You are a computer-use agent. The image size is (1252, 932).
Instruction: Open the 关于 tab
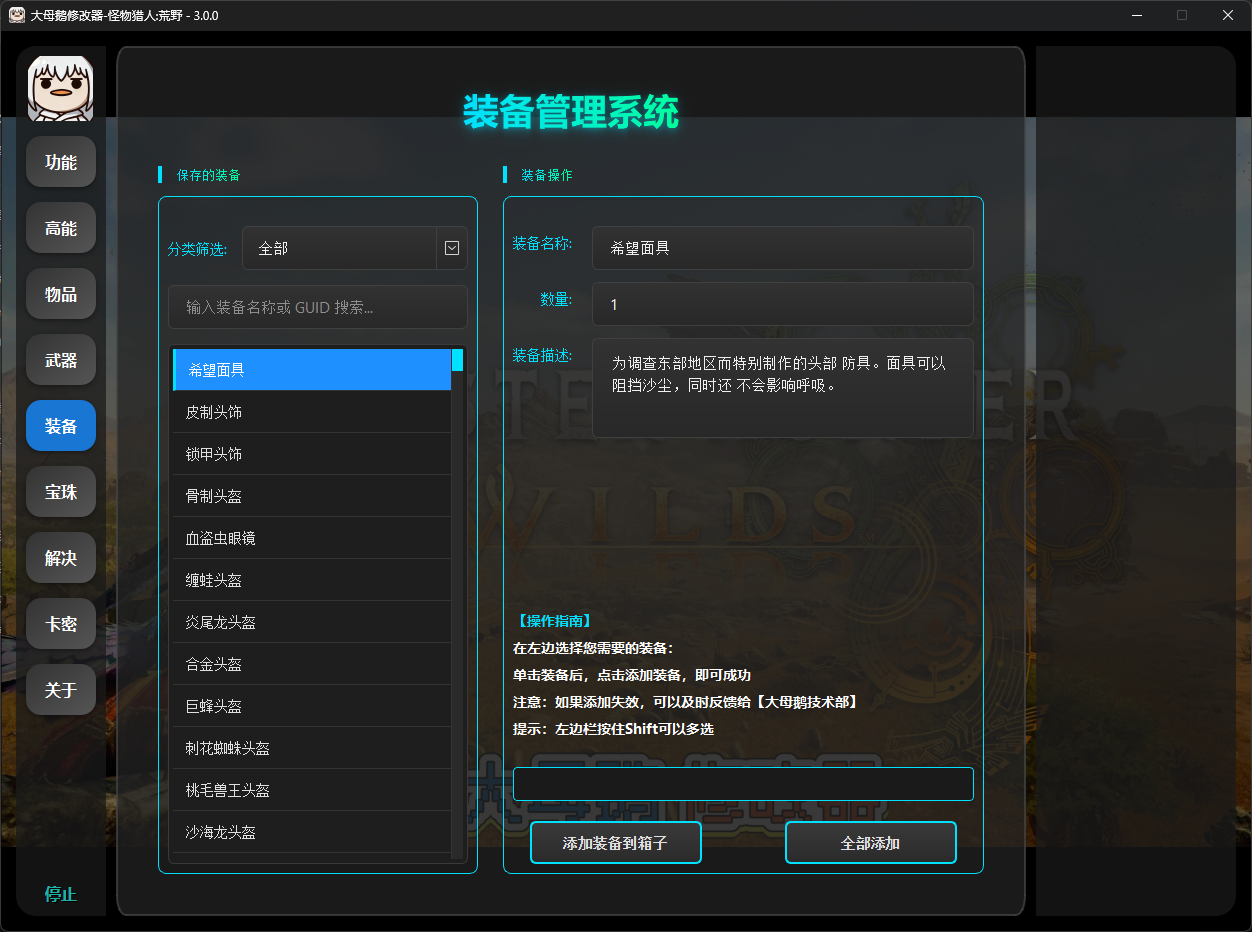point(61,690)
